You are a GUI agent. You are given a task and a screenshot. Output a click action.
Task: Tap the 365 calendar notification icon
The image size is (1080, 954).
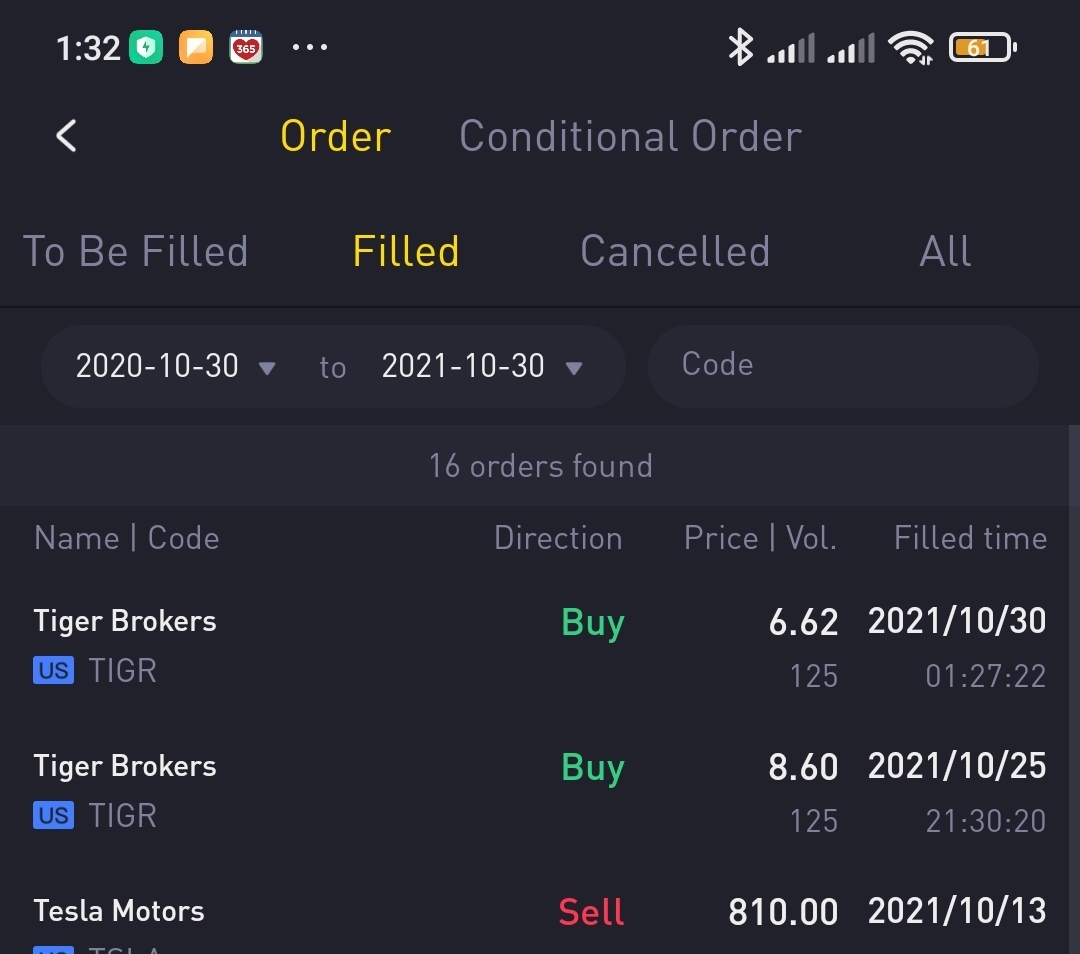pyautogui.click(x=246, y=48)
